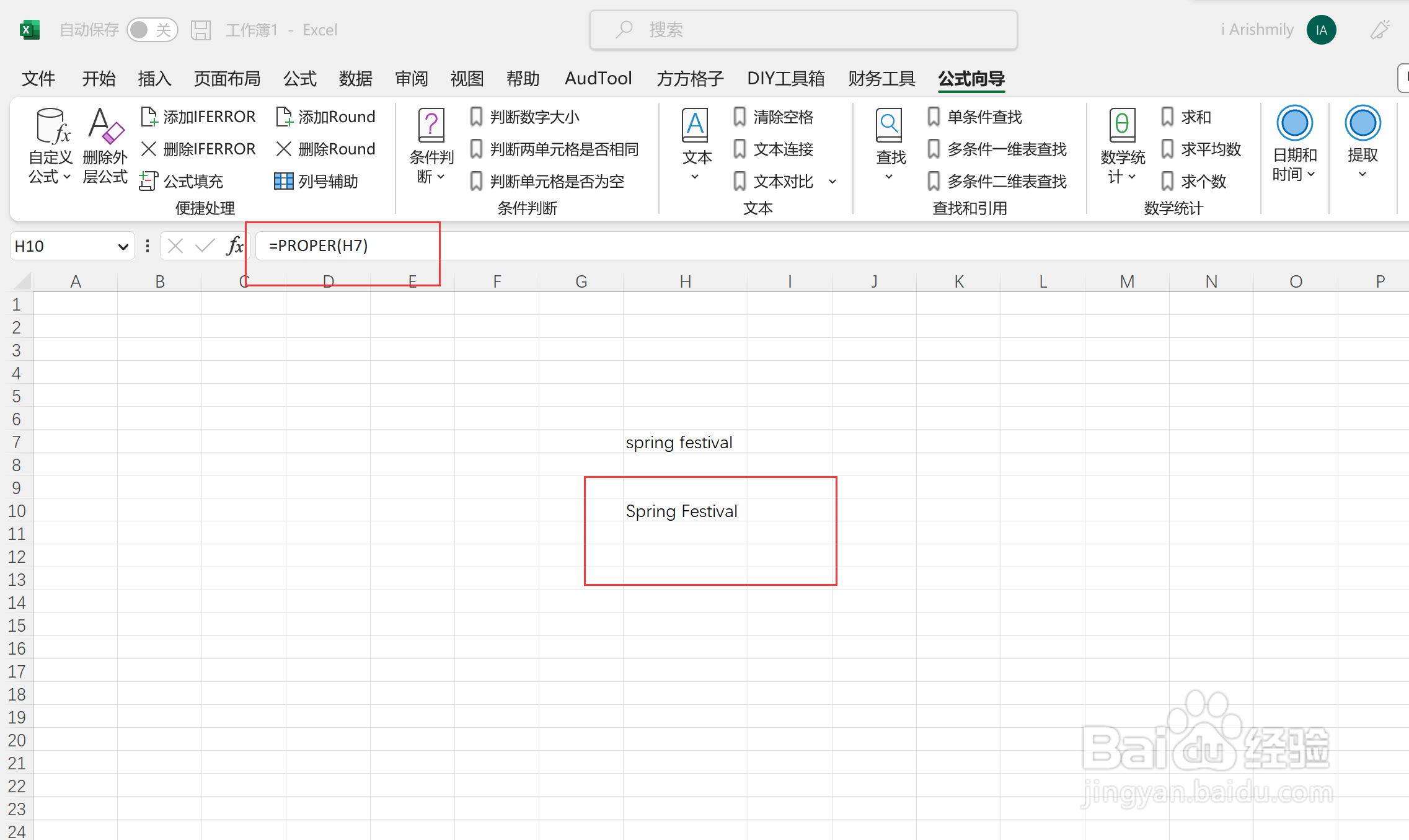Viewport: 1409px width, 840px height.
Task: Select column A header
Action: (x=76, y=281)
